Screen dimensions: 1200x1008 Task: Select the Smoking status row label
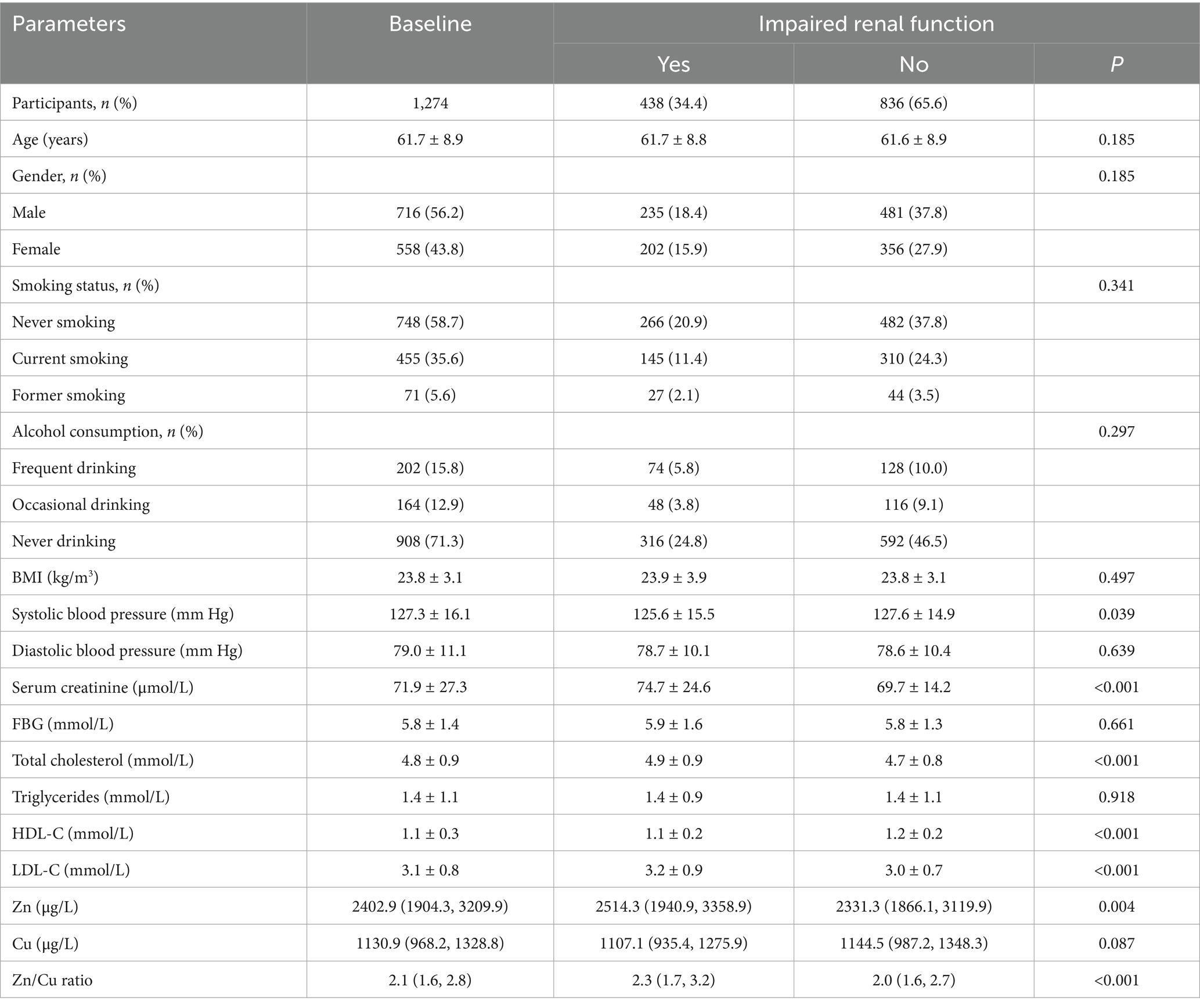coord(85,286)
